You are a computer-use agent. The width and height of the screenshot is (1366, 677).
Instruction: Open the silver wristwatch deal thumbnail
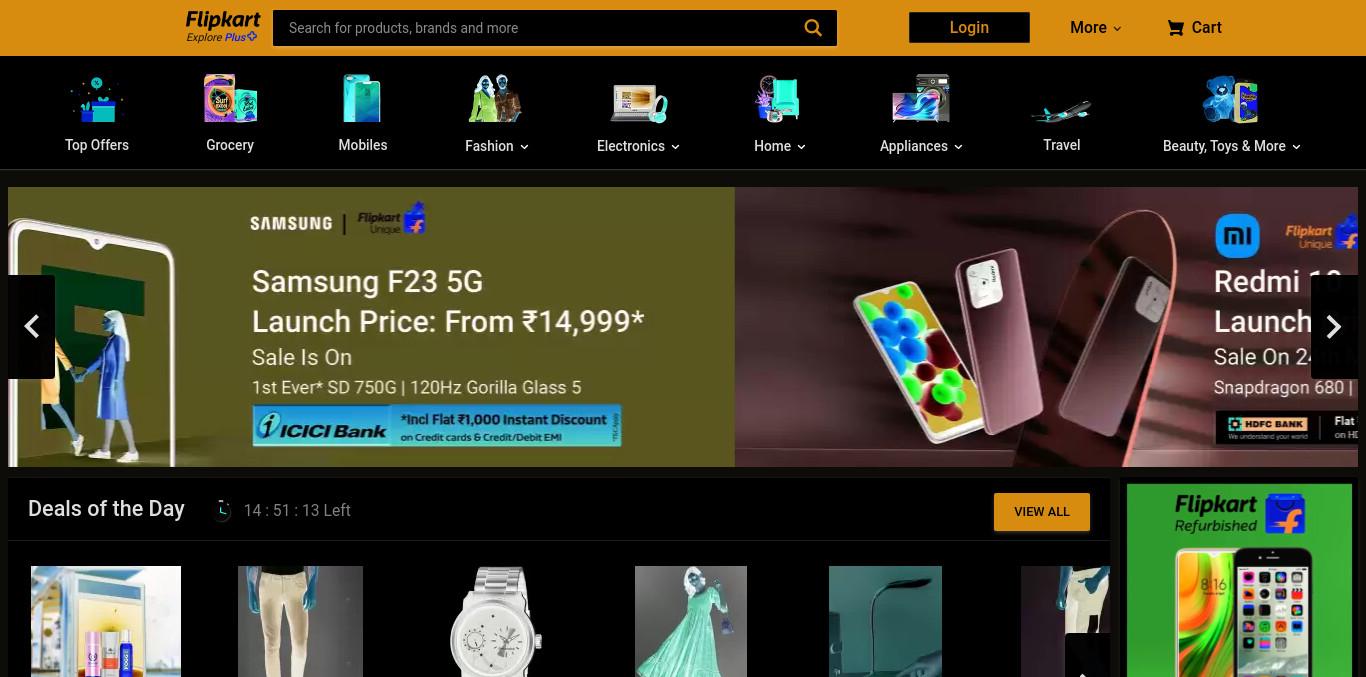497,621
